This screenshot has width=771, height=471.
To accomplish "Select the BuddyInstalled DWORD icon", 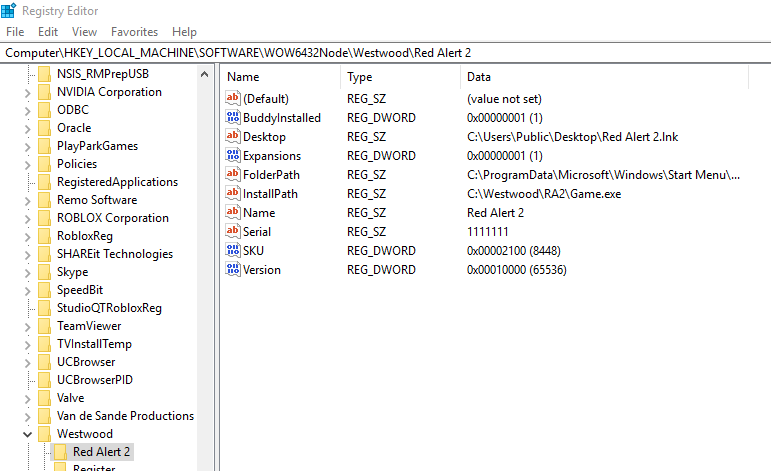I will (x=233, y=118).
